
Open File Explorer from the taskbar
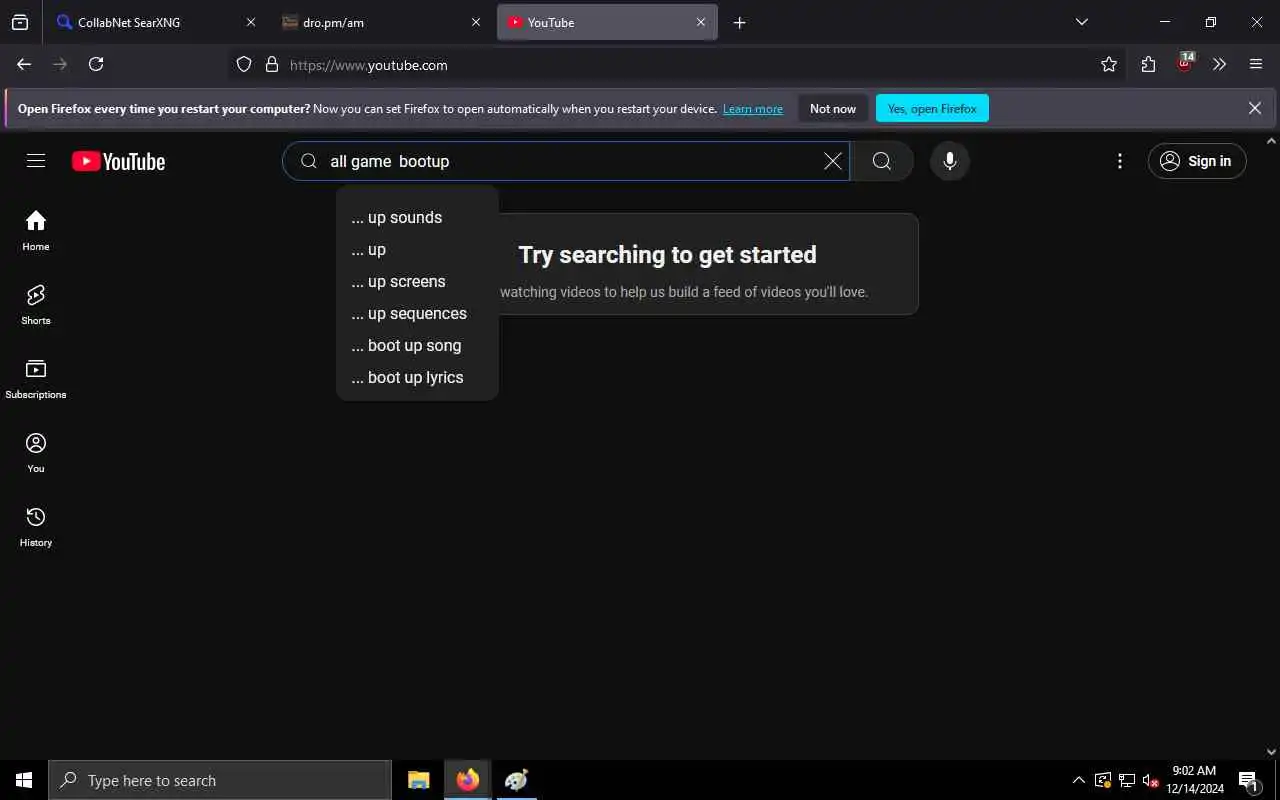[x=418, y=780]
